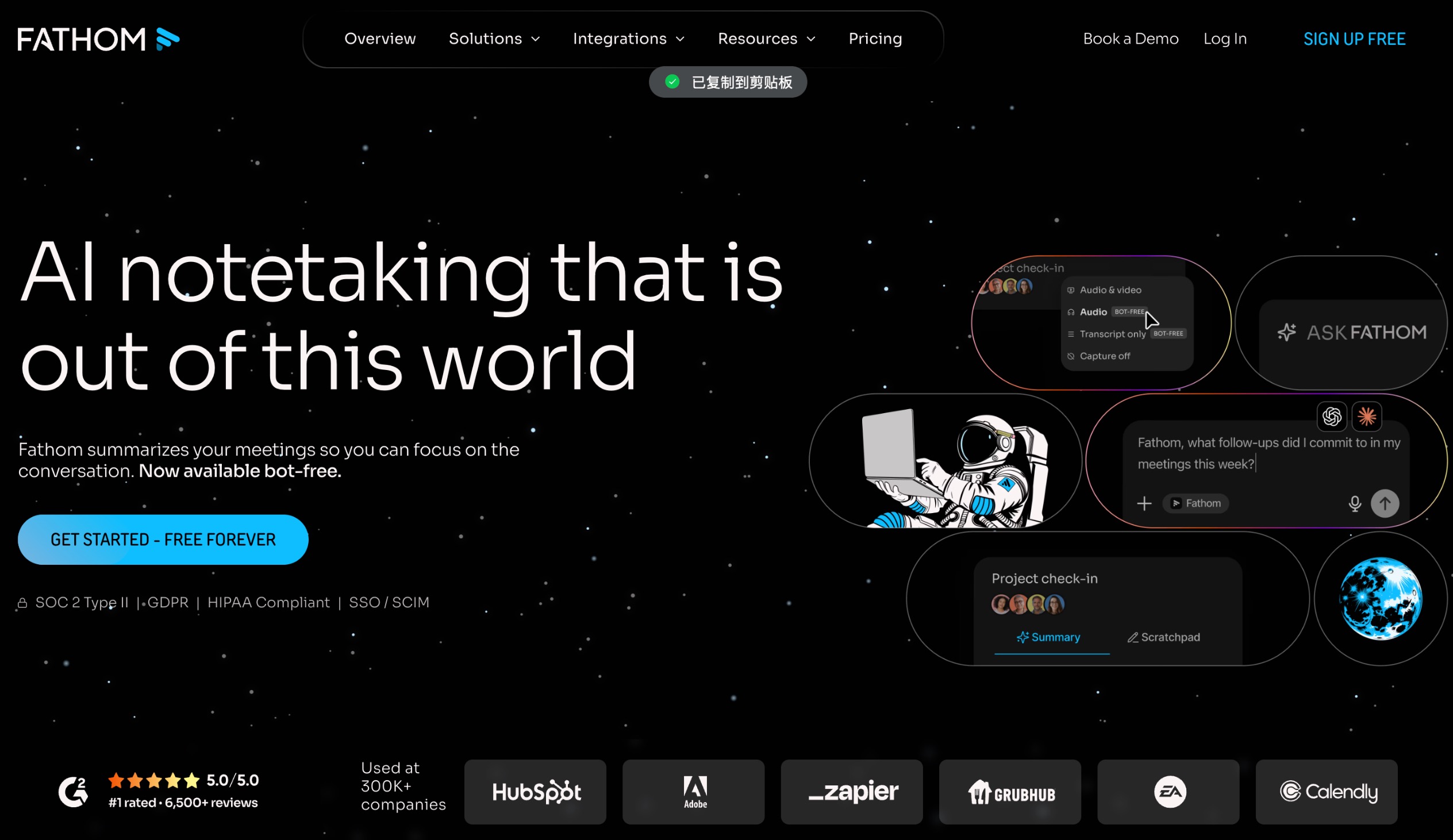Click the Claude starburst icon
Image resolution: width=1453 pixels, height=840 pixels.
1367,416
